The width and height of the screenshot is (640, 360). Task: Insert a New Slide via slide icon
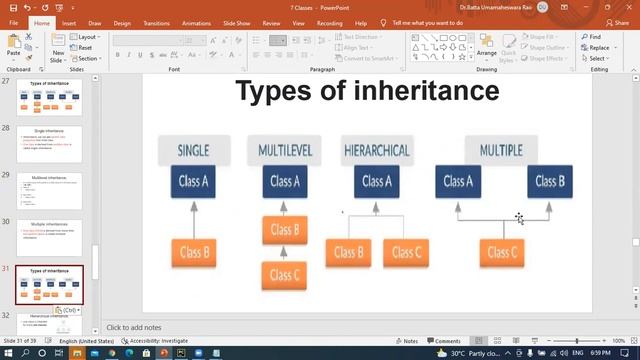tap(58, 41)
